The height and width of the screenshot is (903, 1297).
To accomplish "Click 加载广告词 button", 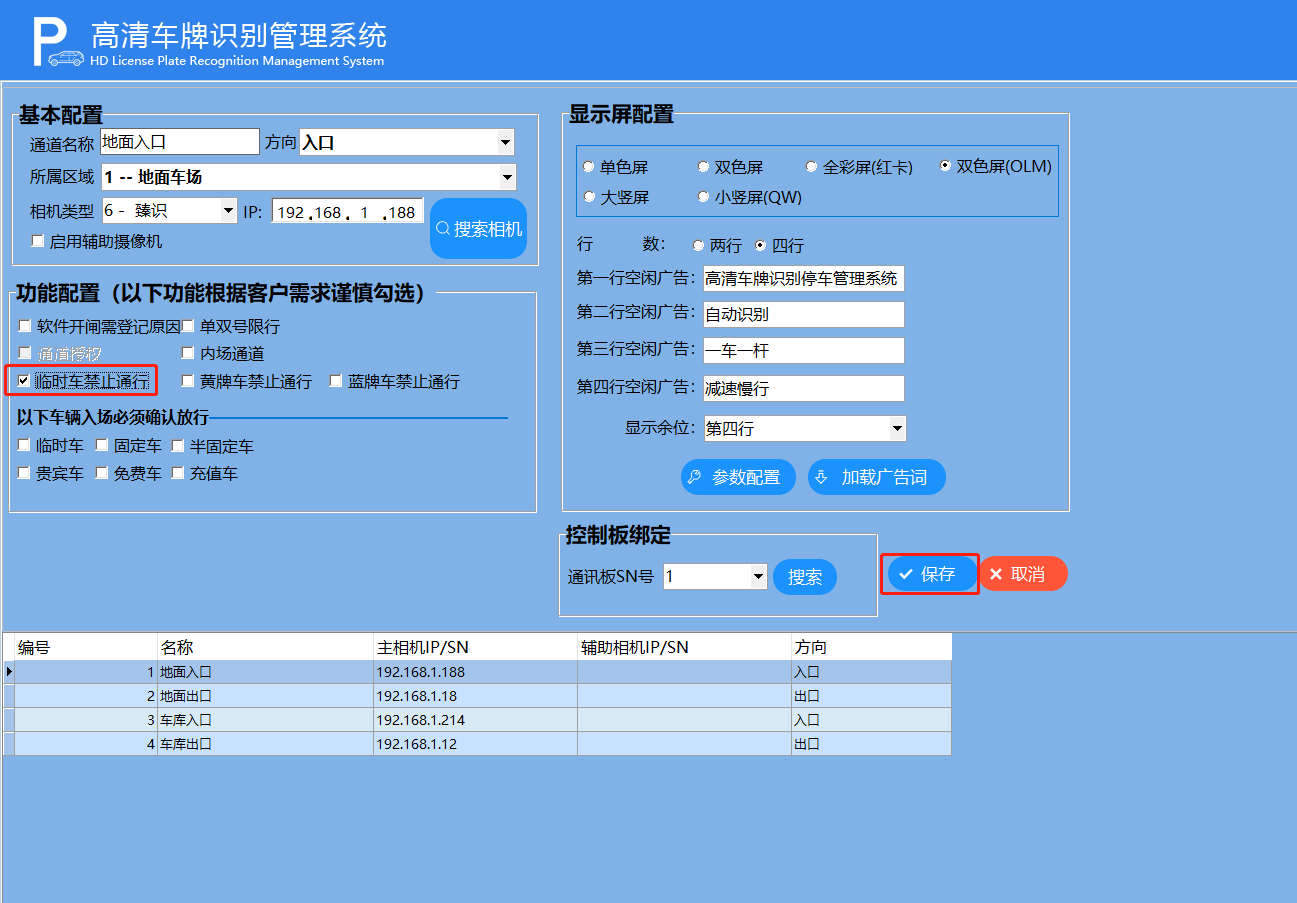I will [877, 477].
